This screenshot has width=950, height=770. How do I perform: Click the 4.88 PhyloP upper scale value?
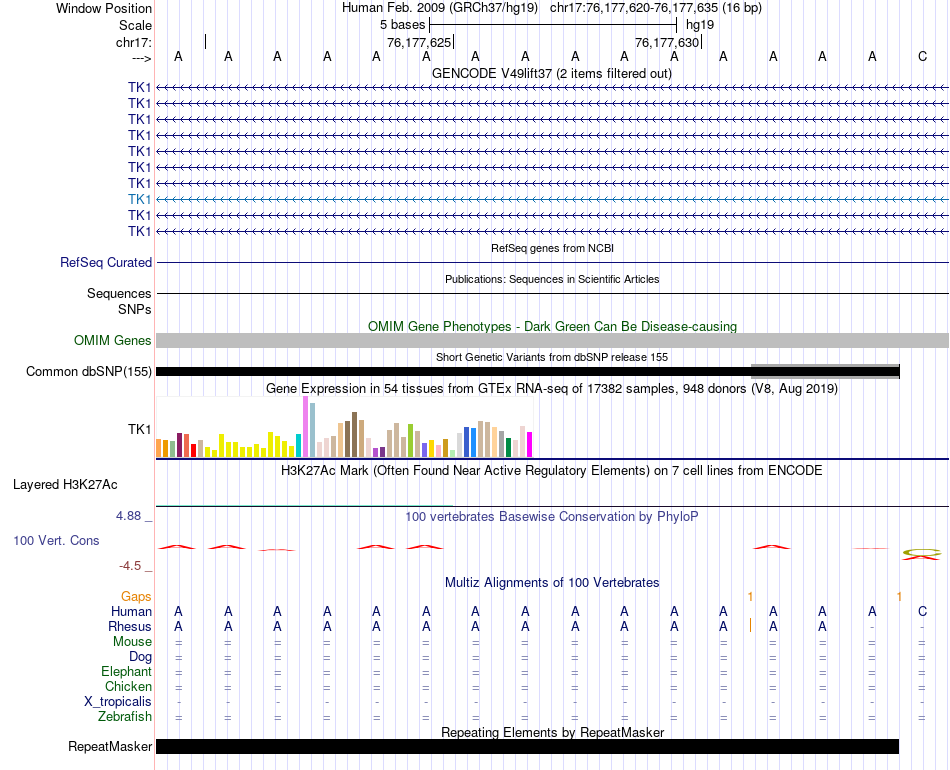(x=128, y=516)
